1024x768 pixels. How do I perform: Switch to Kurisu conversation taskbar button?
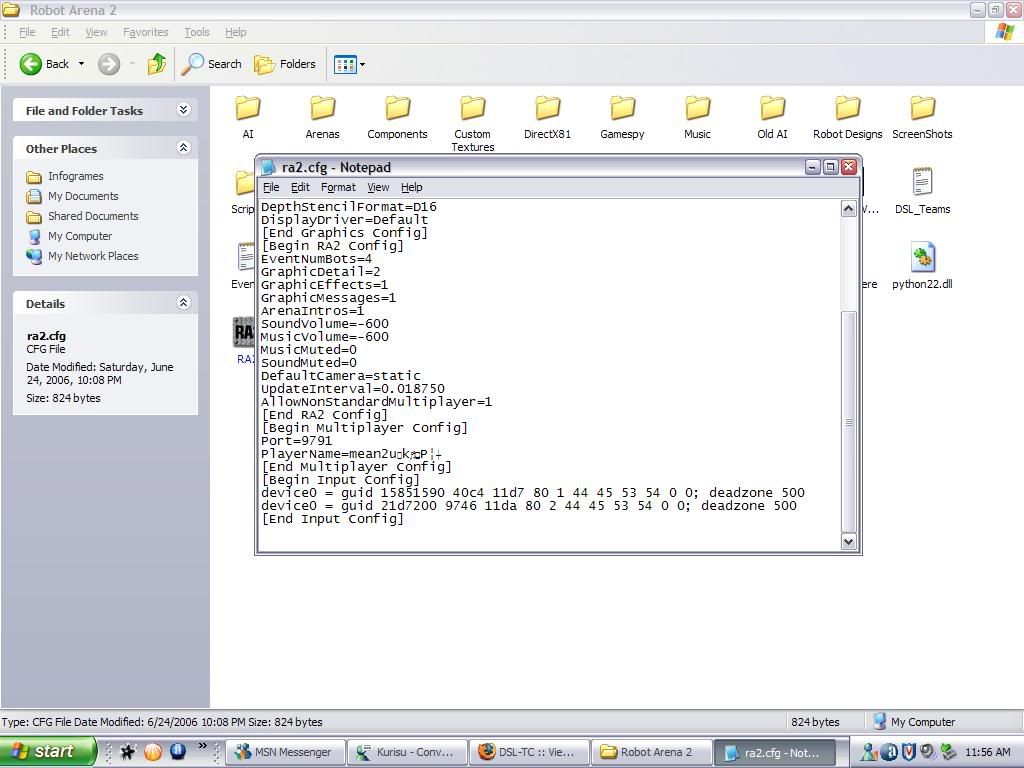point(408,752)
